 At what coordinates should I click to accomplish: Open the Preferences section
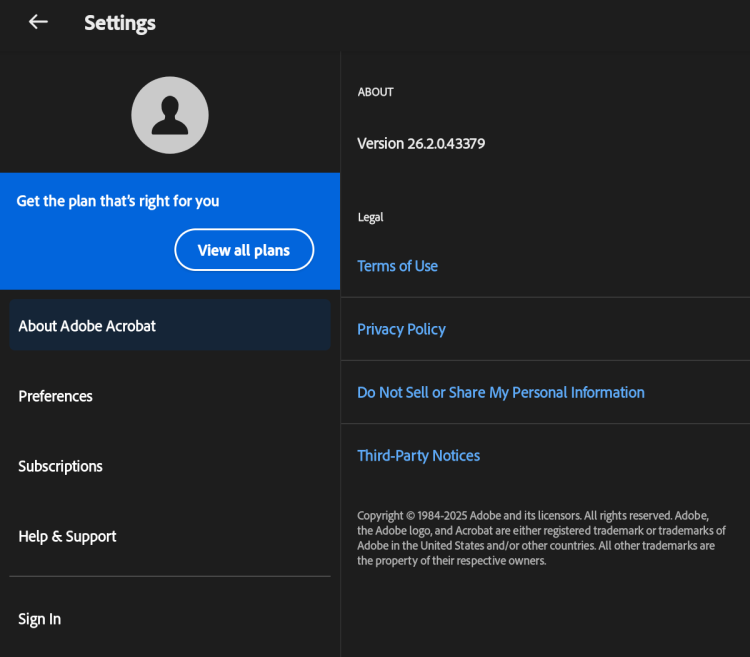170,396
